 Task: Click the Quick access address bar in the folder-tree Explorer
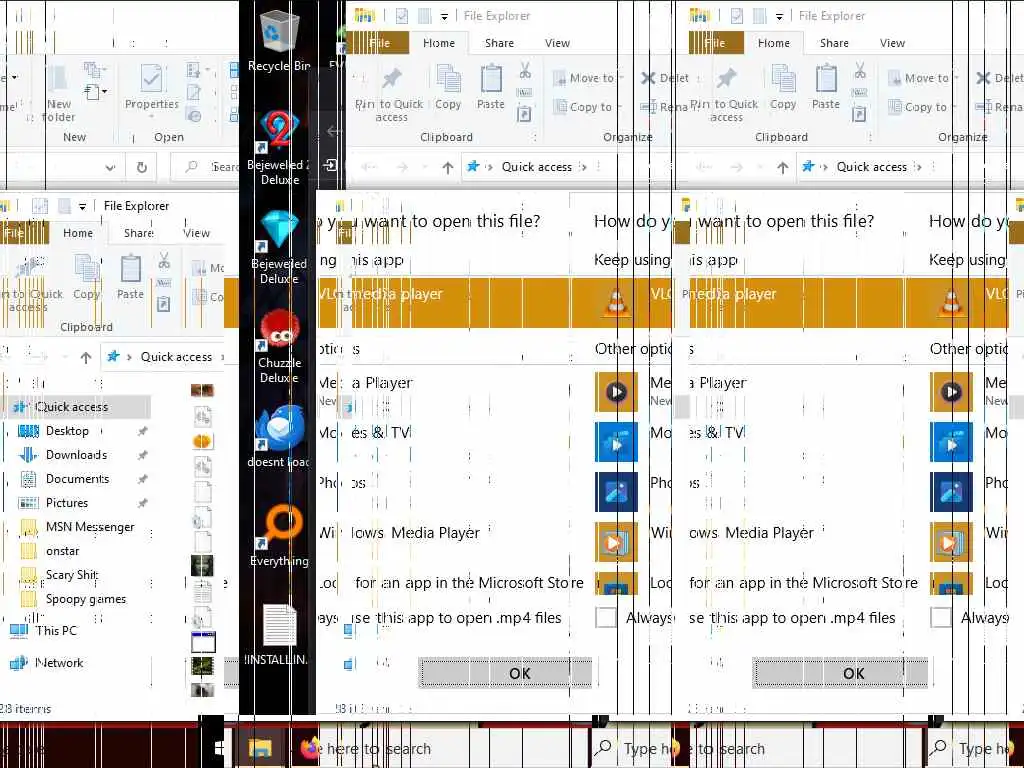point(162,357)
